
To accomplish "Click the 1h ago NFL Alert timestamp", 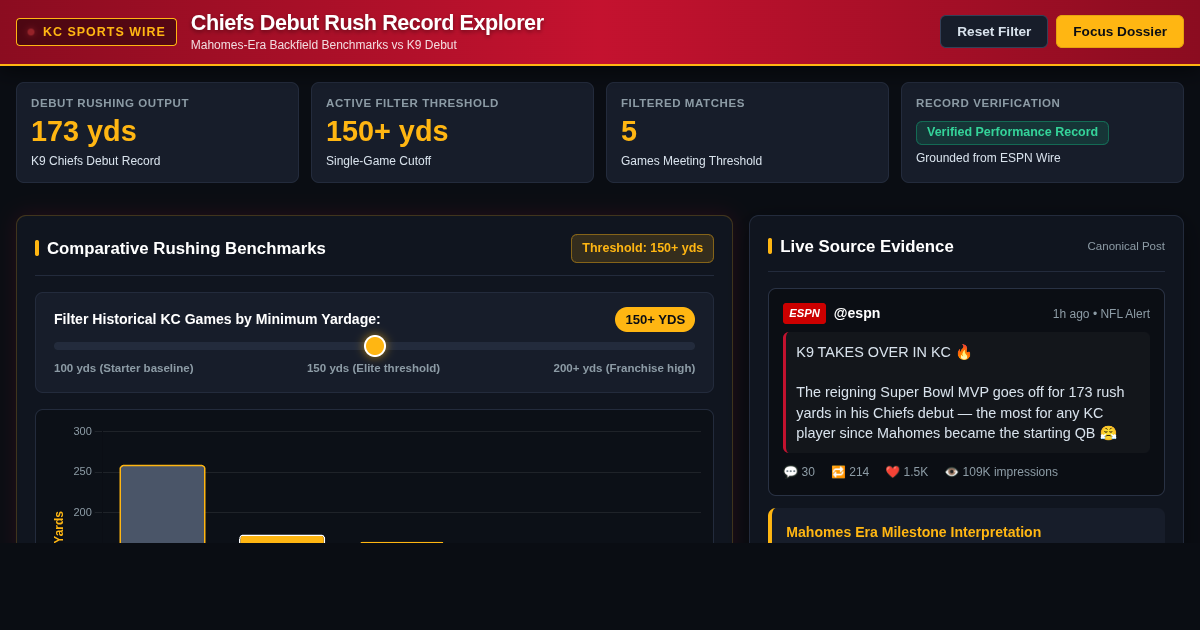I will click(1101, 314).
